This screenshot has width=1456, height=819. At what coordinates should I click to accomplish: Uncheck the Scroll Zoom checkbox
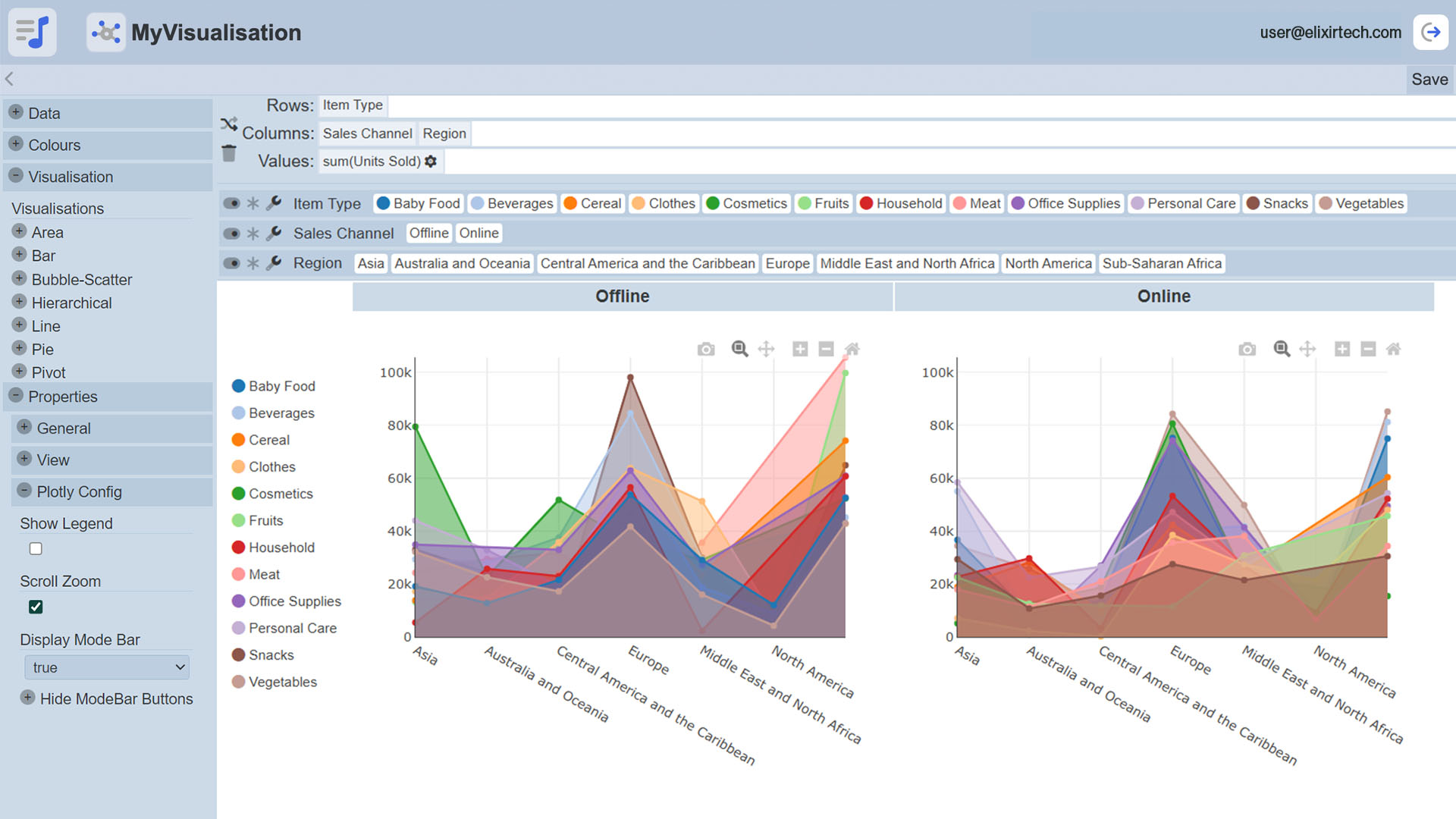[36, 607]
